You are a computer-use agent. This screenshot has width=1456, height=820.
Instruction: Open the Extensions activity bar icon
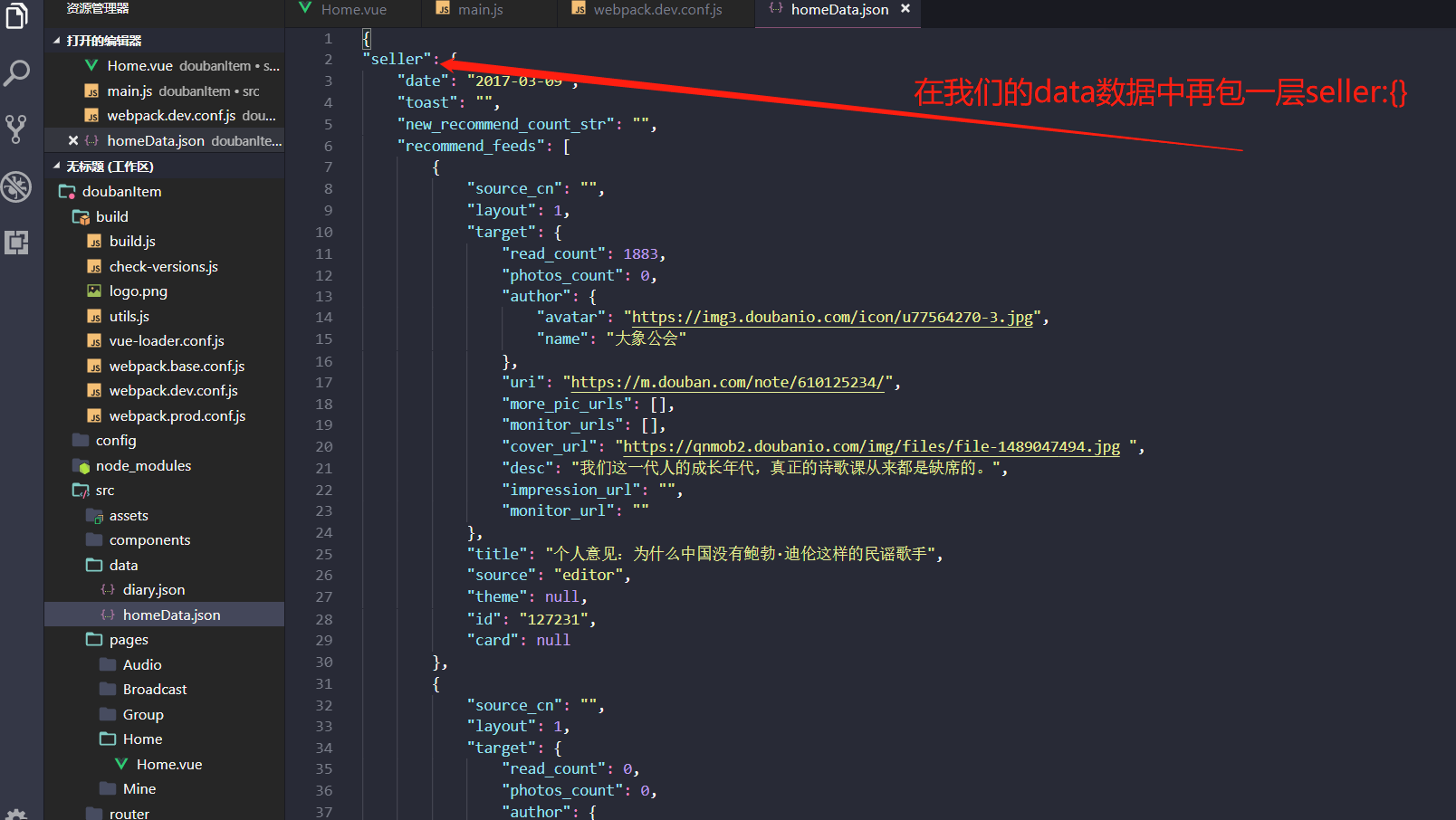pos(16,243)
